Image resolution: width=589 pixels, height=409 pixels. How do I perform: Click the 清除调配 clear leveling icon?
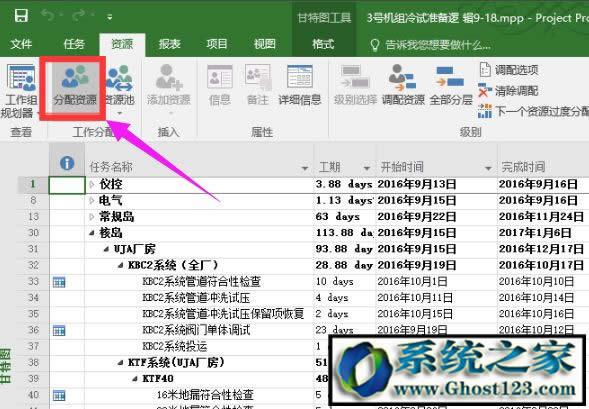(x=508, y=91)
